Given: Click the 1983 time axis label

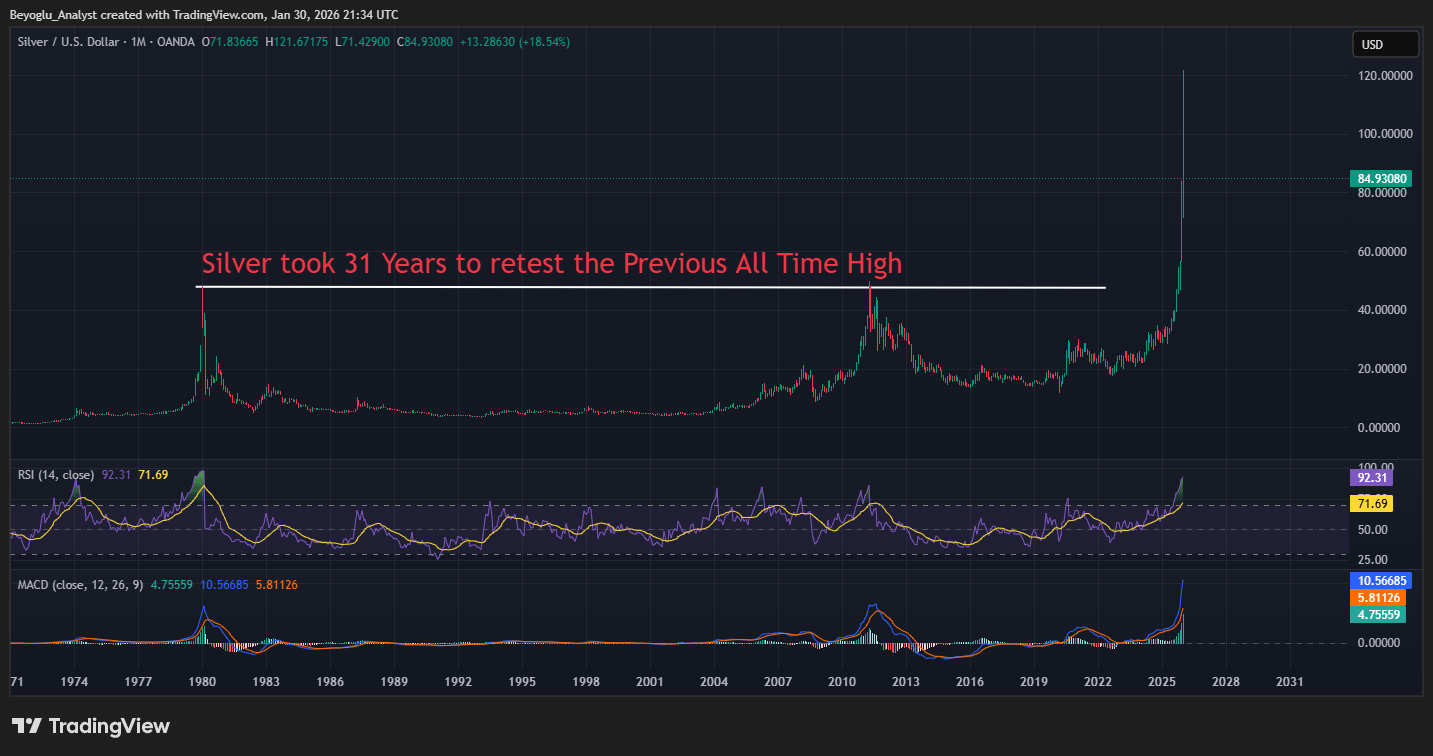Looking at the screenshot, I should point(266,681).
